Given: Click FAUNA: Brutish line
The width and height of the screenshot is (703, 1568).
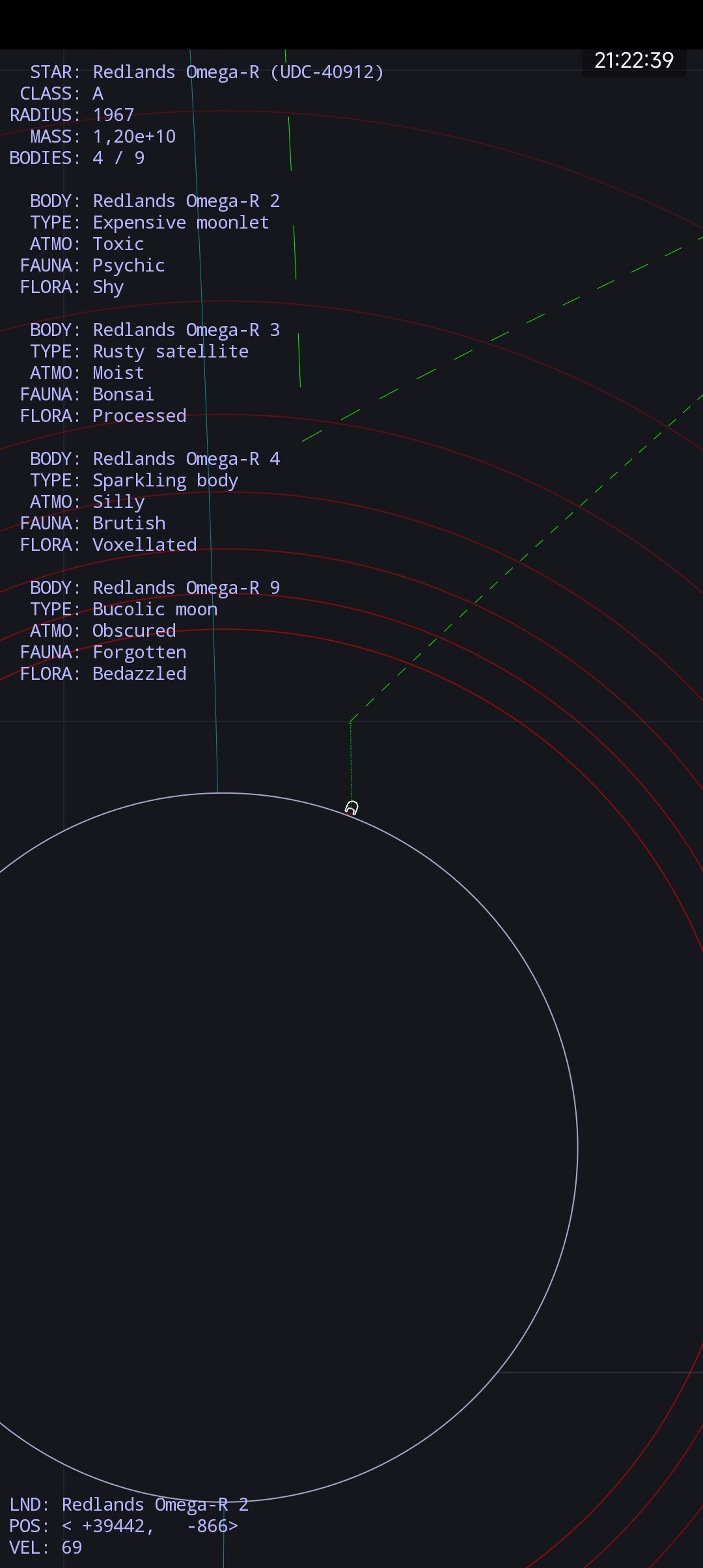Looking at the screenshot, I should [92, 523].
